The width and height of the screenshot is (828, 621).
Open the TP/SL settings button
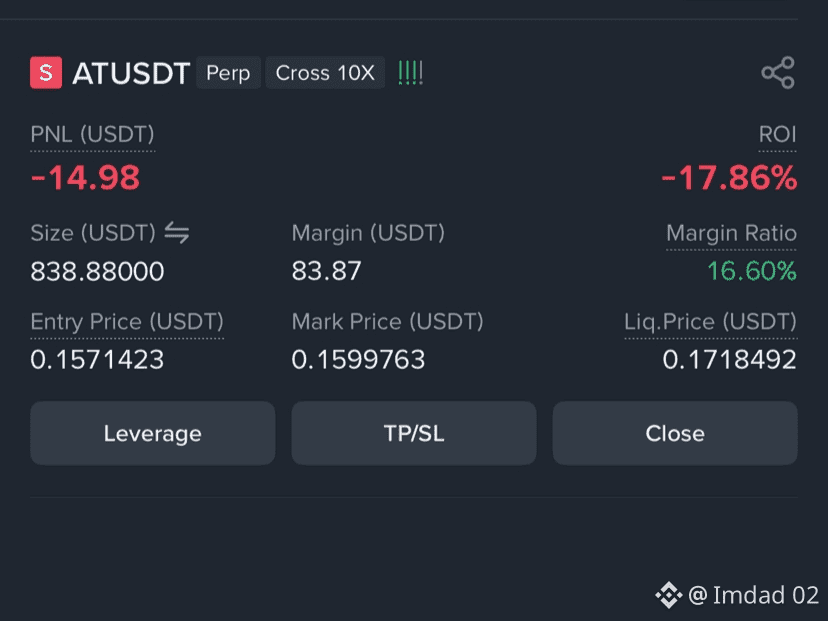point(414,433)
